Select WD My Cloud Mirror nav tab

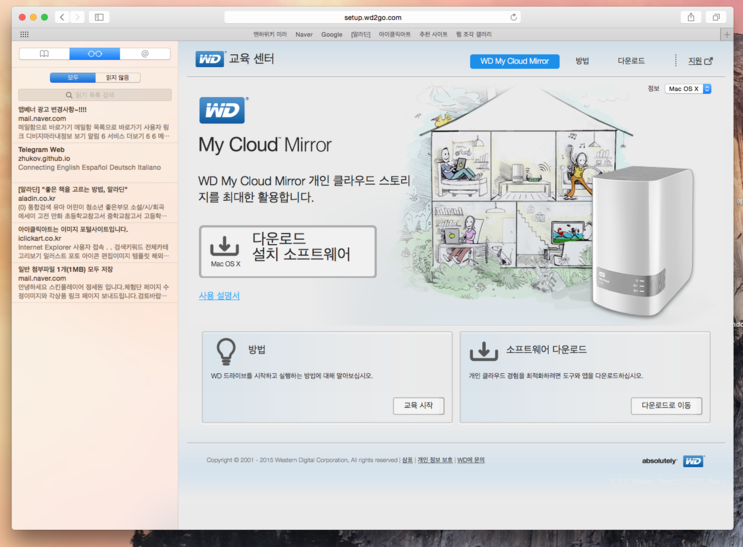pos(515,61)
